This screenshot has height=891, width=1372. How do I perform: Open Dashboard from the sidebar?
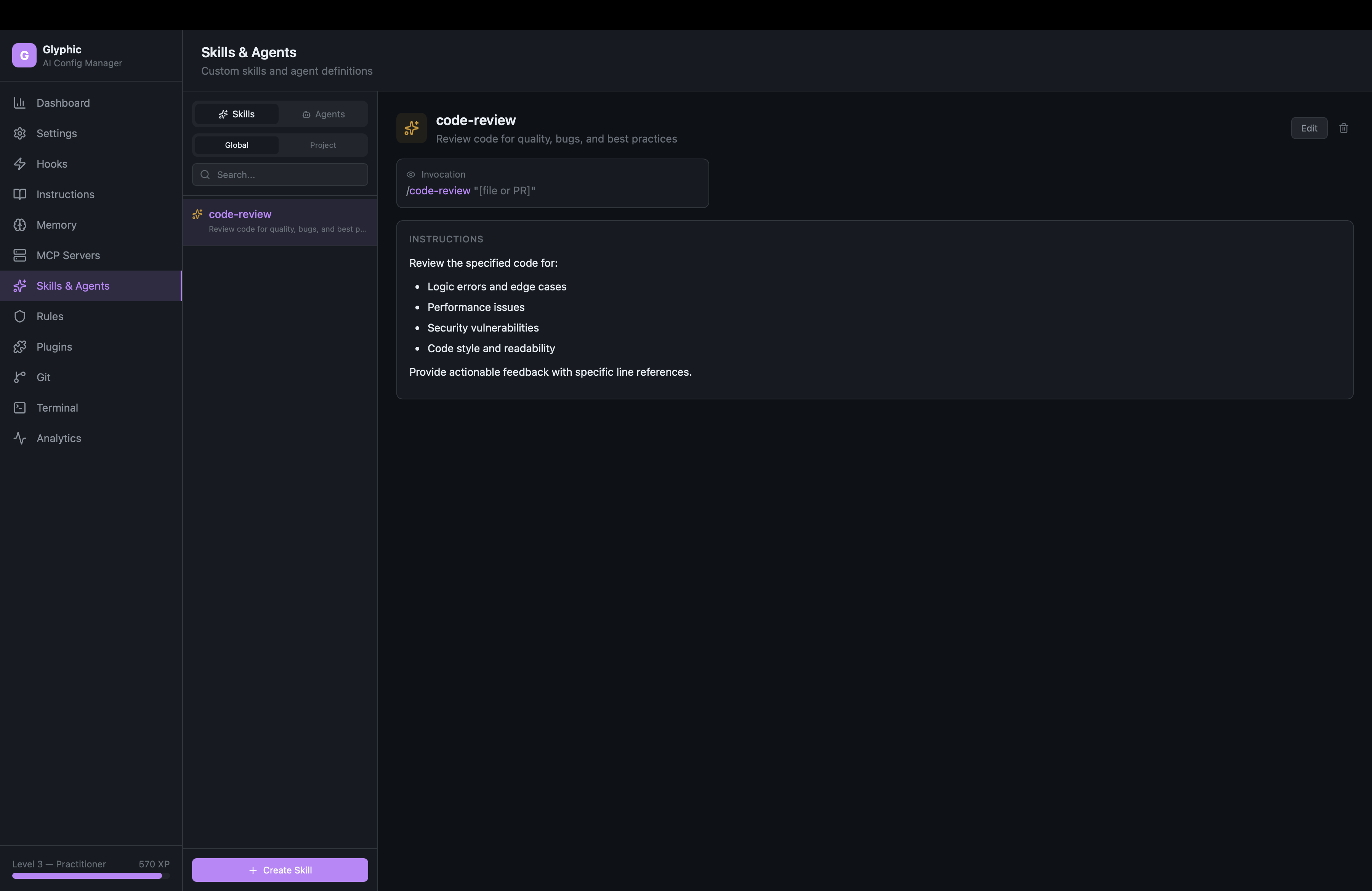(63, 103)
